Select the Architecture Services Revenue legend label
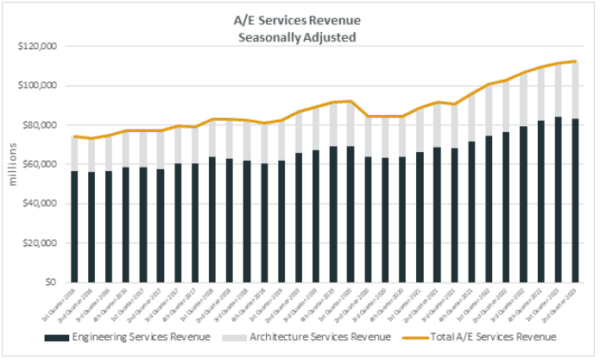600x361 pixels. pos(320,337)
